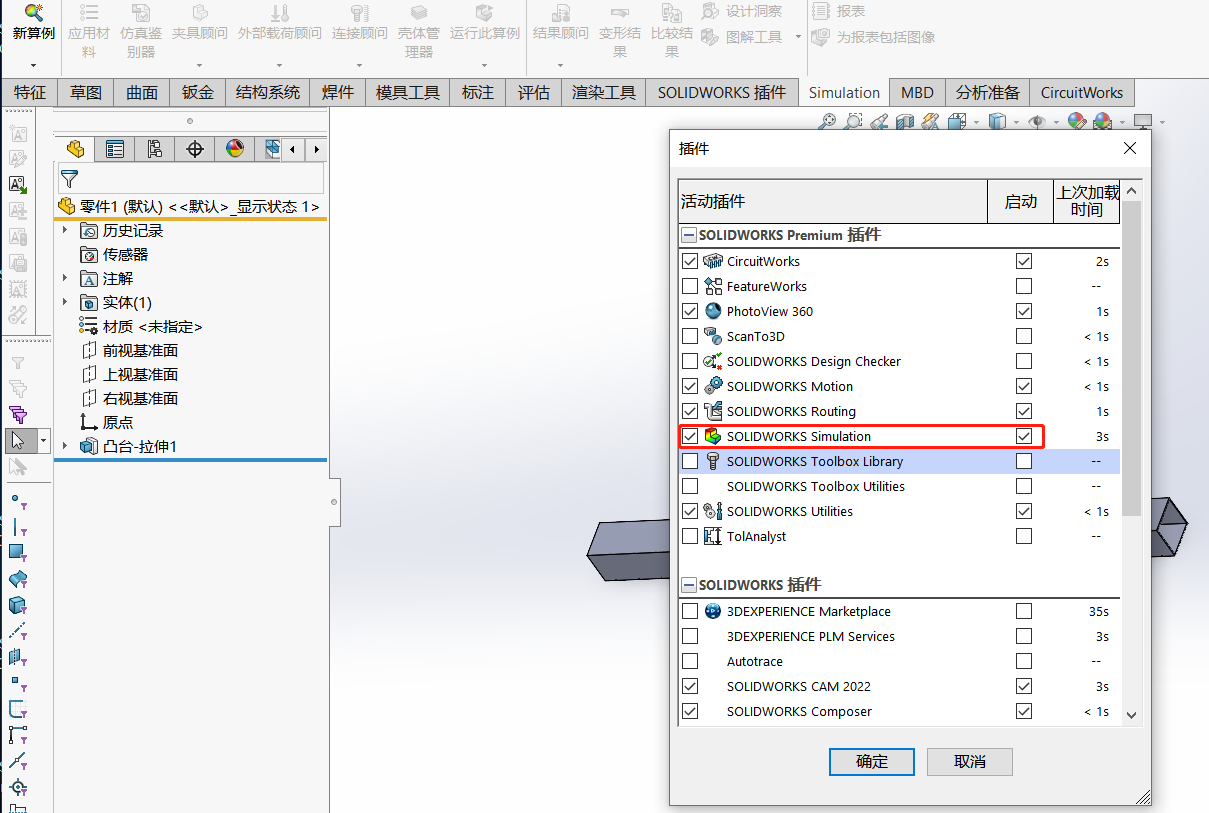Expand the 历史记录 tree node
Image resolution: width=1209 pixels, height=813 pixels.
[65, 230]
